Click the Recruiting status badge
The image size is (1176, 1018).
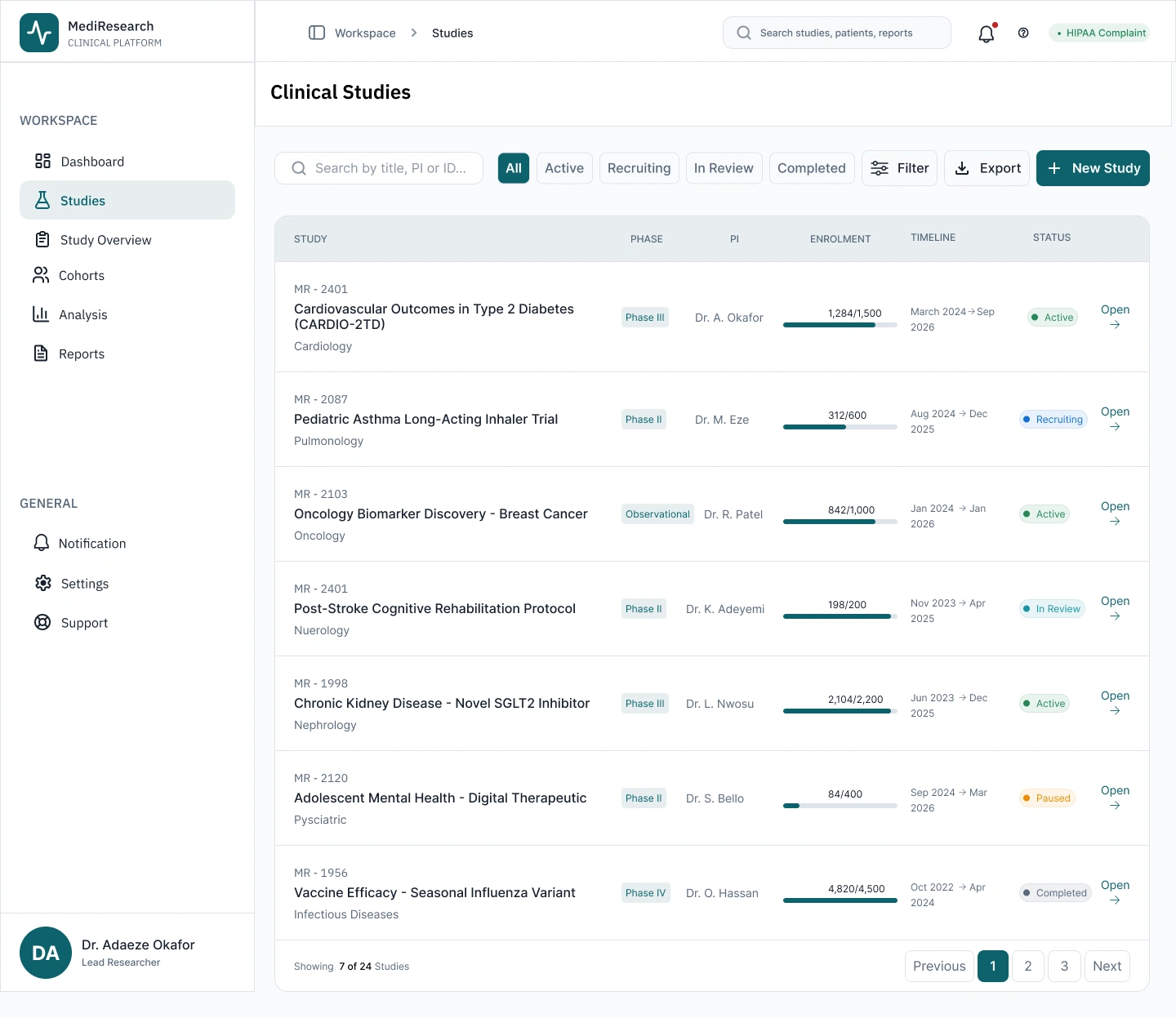(1053, 420)
